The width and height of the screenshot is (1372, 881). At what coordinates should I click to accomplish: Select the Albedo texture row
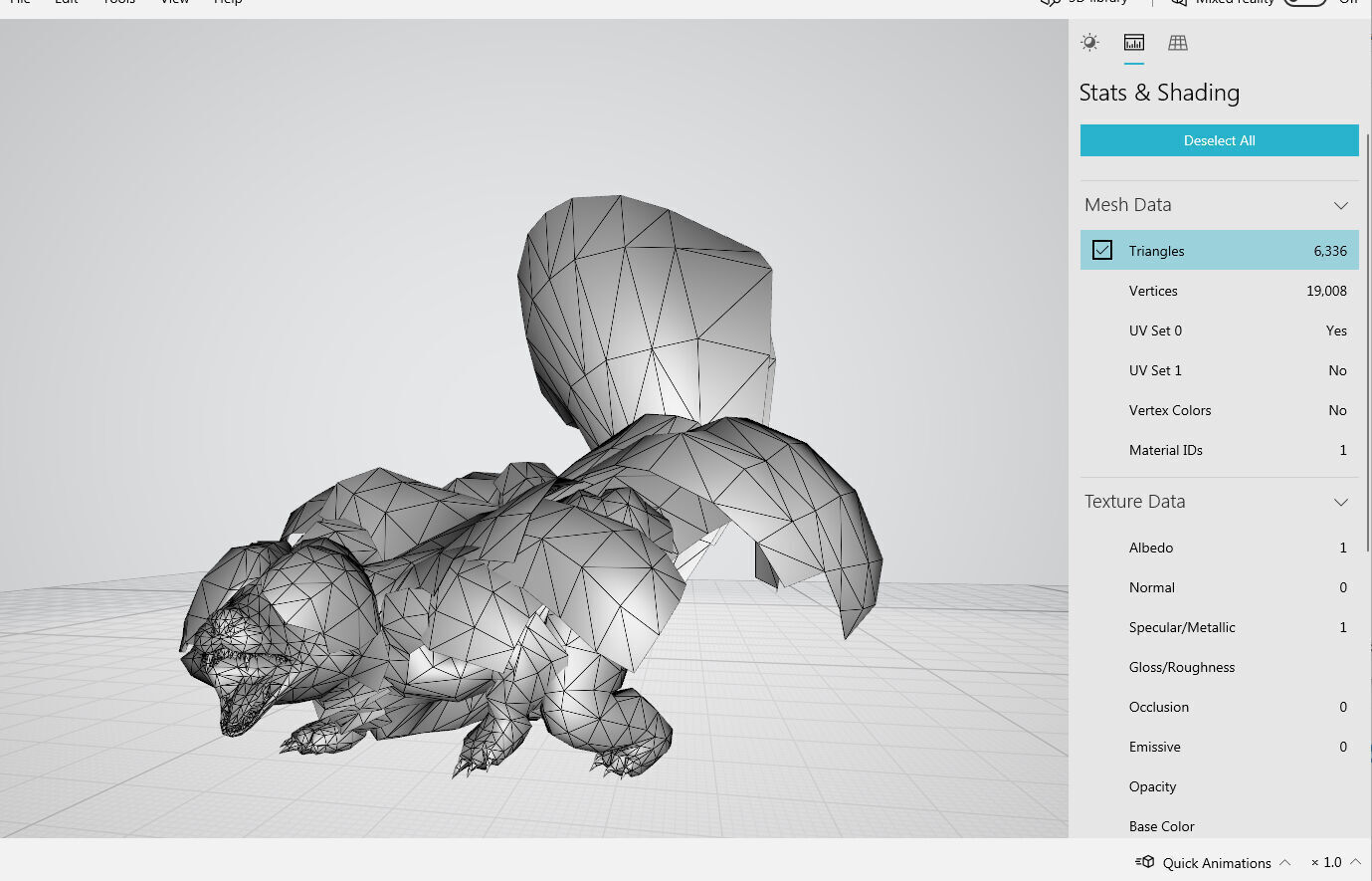[x=1220, y=548]
